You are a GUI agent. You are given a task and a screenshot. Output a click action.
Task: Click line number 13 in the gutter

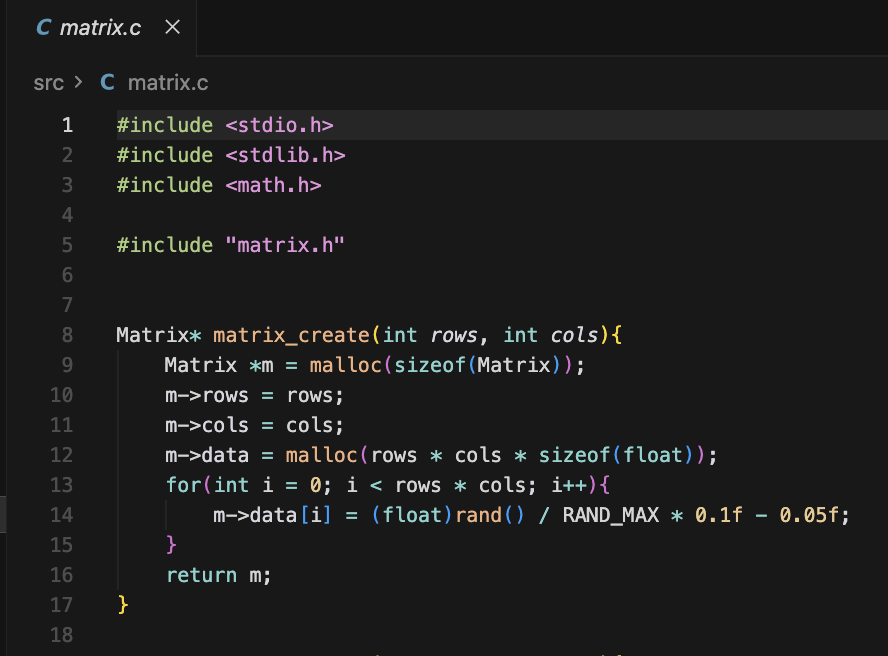point(62,485)
